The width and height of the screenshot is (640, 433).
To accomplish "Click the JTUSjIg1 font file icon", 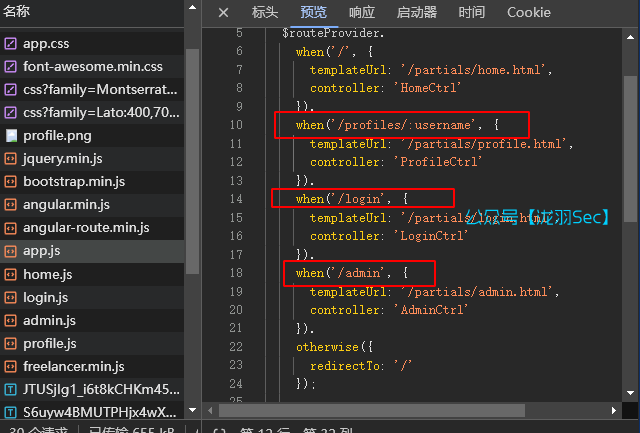I will pos(11,389).
